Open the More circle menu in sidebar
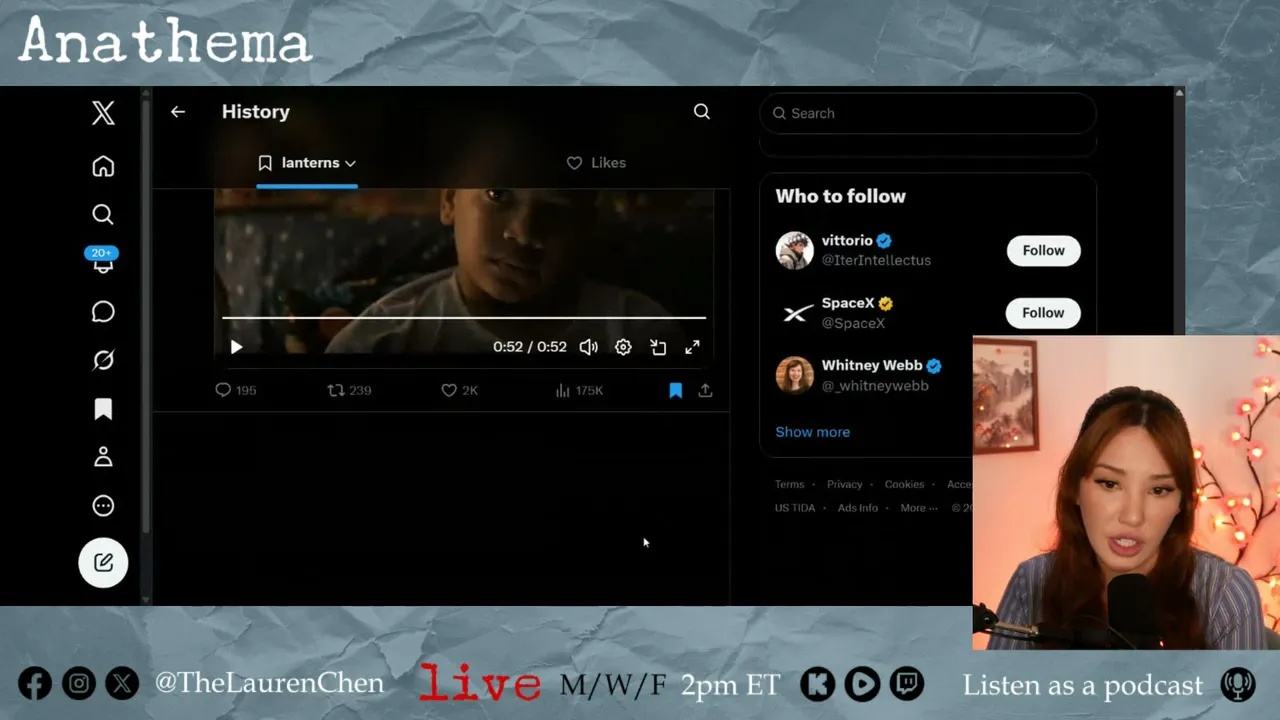 [x=103, y=506]
